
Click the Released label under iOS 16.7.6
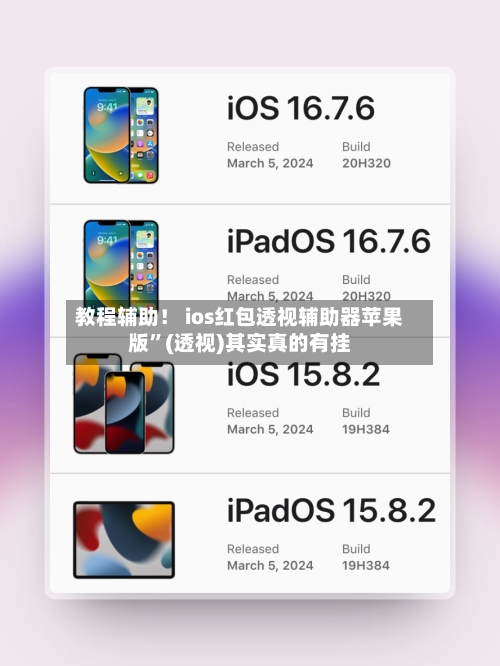click(x=253, y=147)
